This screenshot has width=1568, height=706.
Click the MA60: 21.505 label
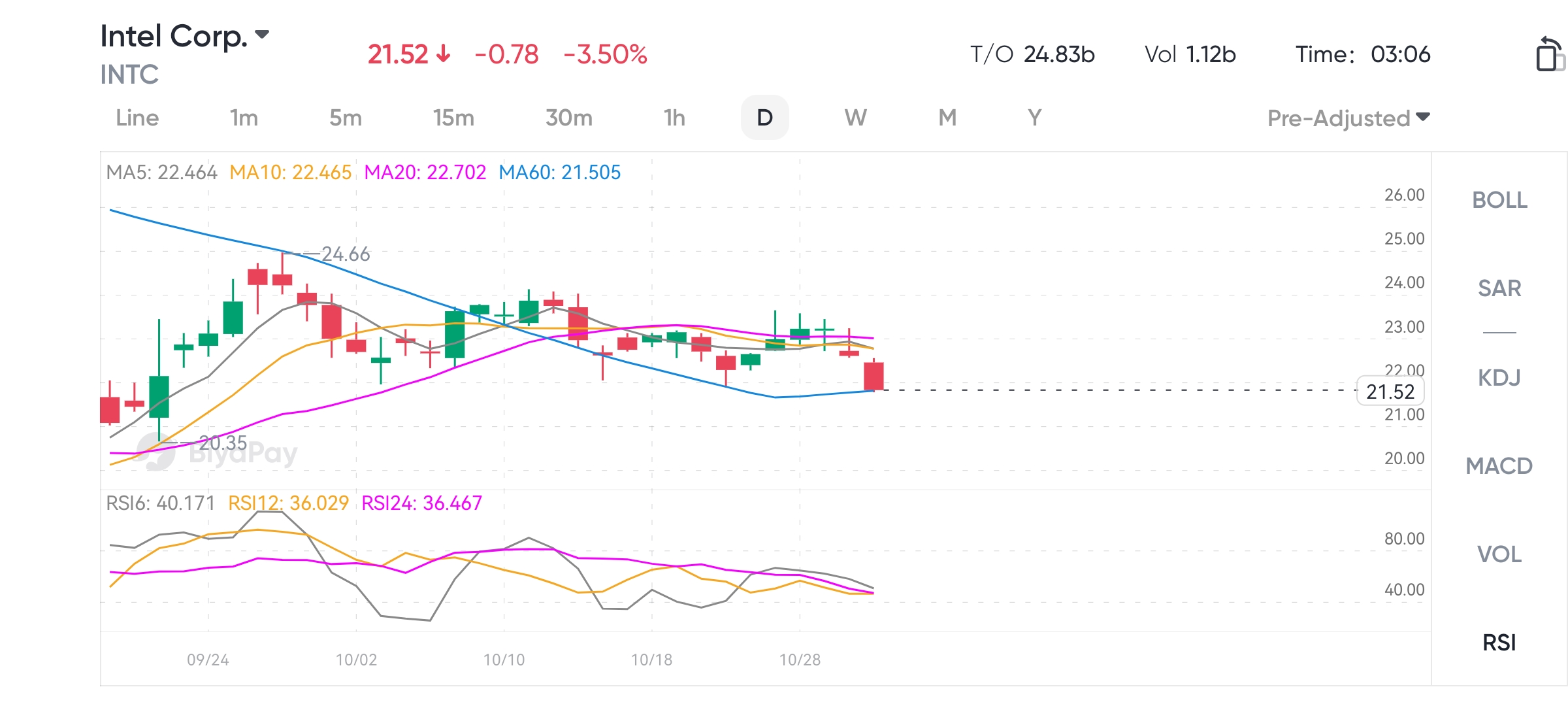[x=560, y=173]
